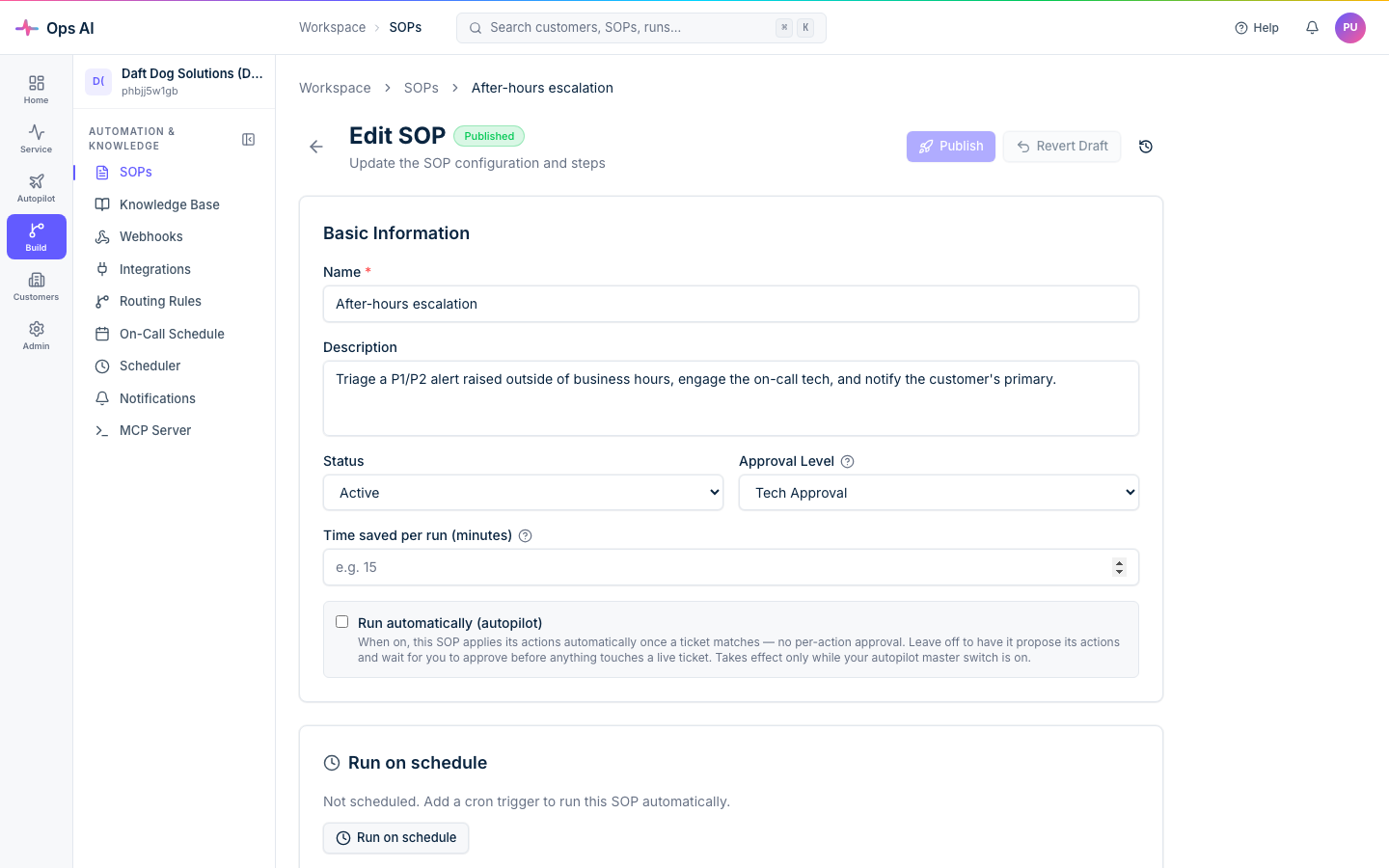
Task: Click the Time saved number stepper arrows
Action: (1119, 567)
